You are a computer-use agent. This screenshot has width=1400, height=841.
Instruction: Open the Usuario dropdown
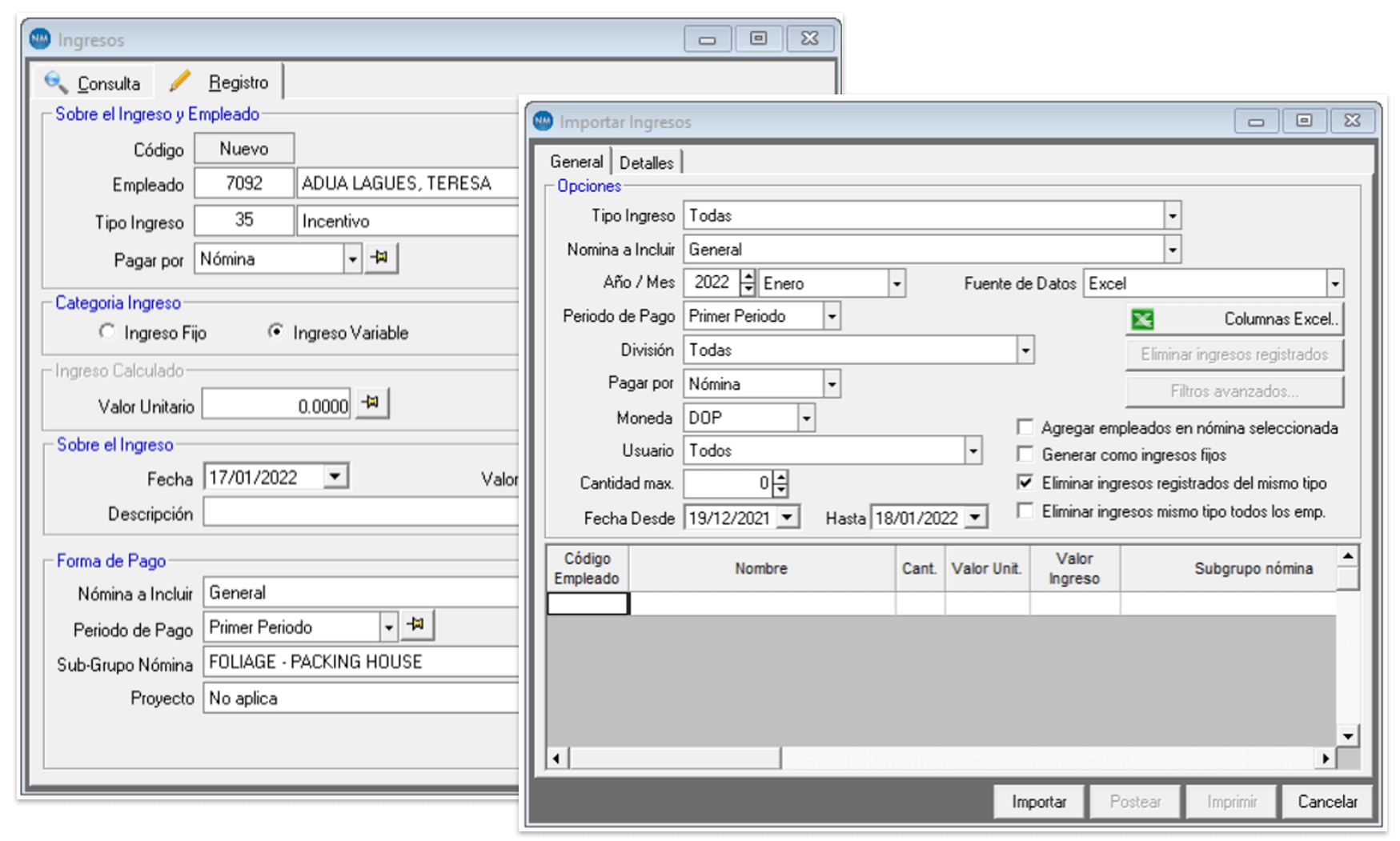(x=973, y=451)
